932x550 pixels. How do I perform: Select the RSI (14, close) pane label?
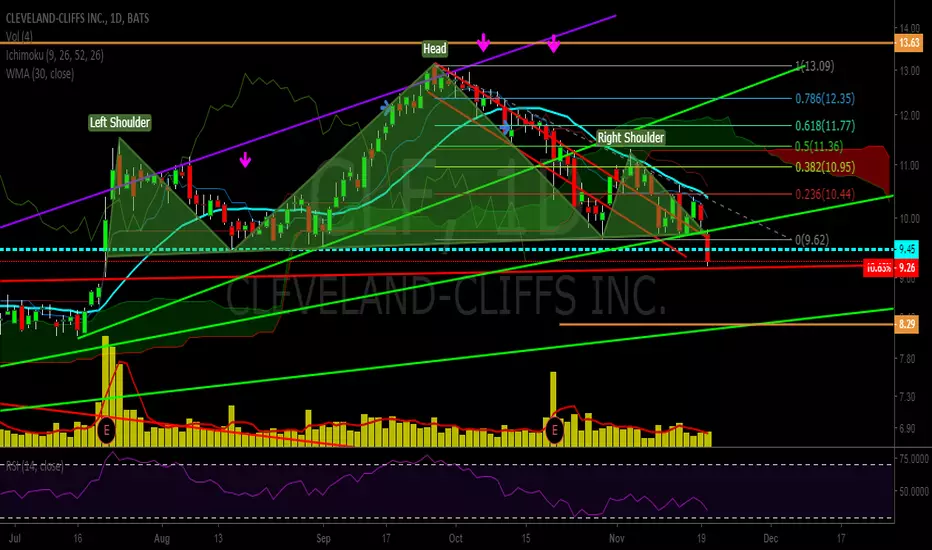[35, 466]
